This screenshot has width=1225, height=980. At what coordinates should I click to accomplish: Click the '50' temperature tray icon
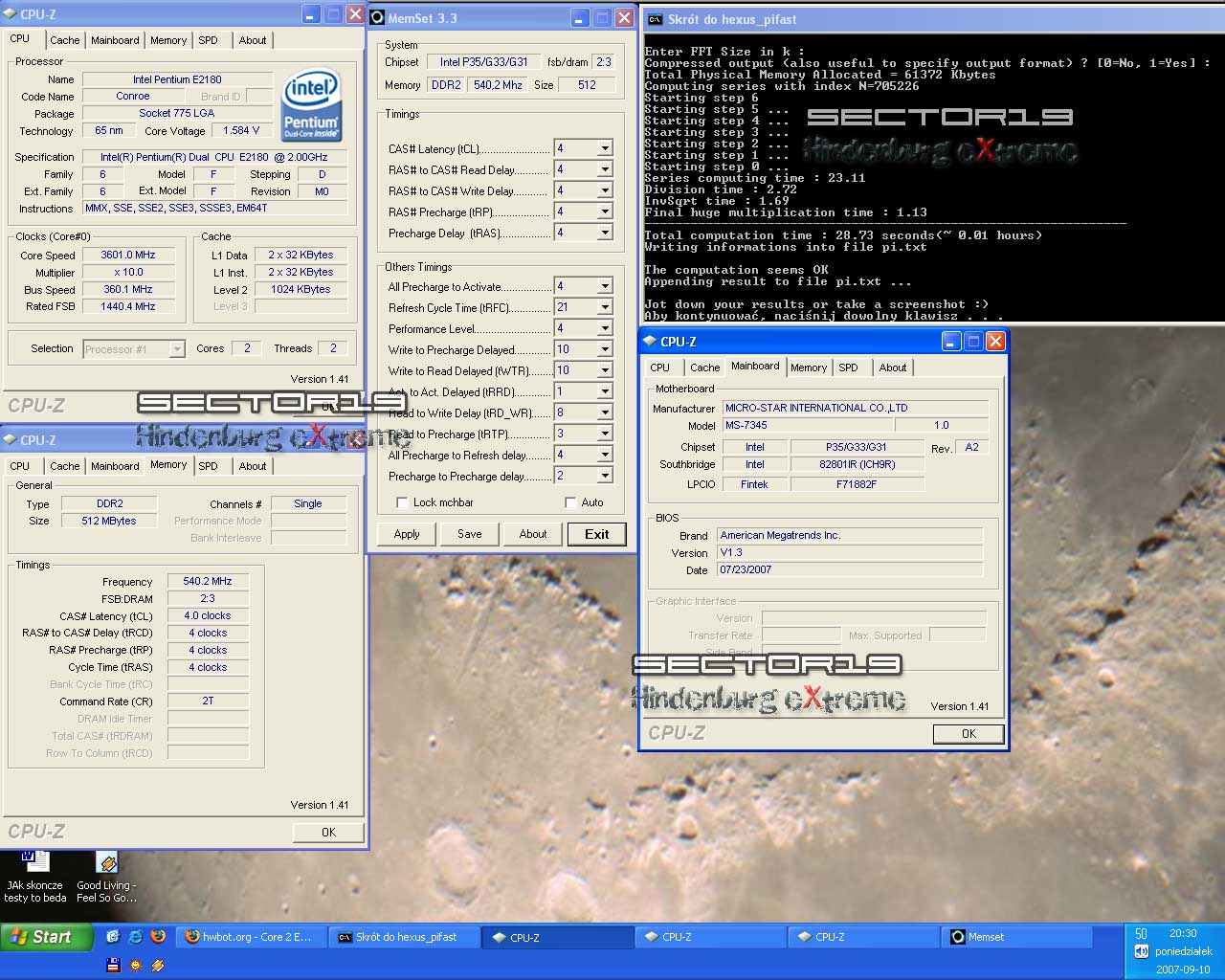pos(1141,933)
